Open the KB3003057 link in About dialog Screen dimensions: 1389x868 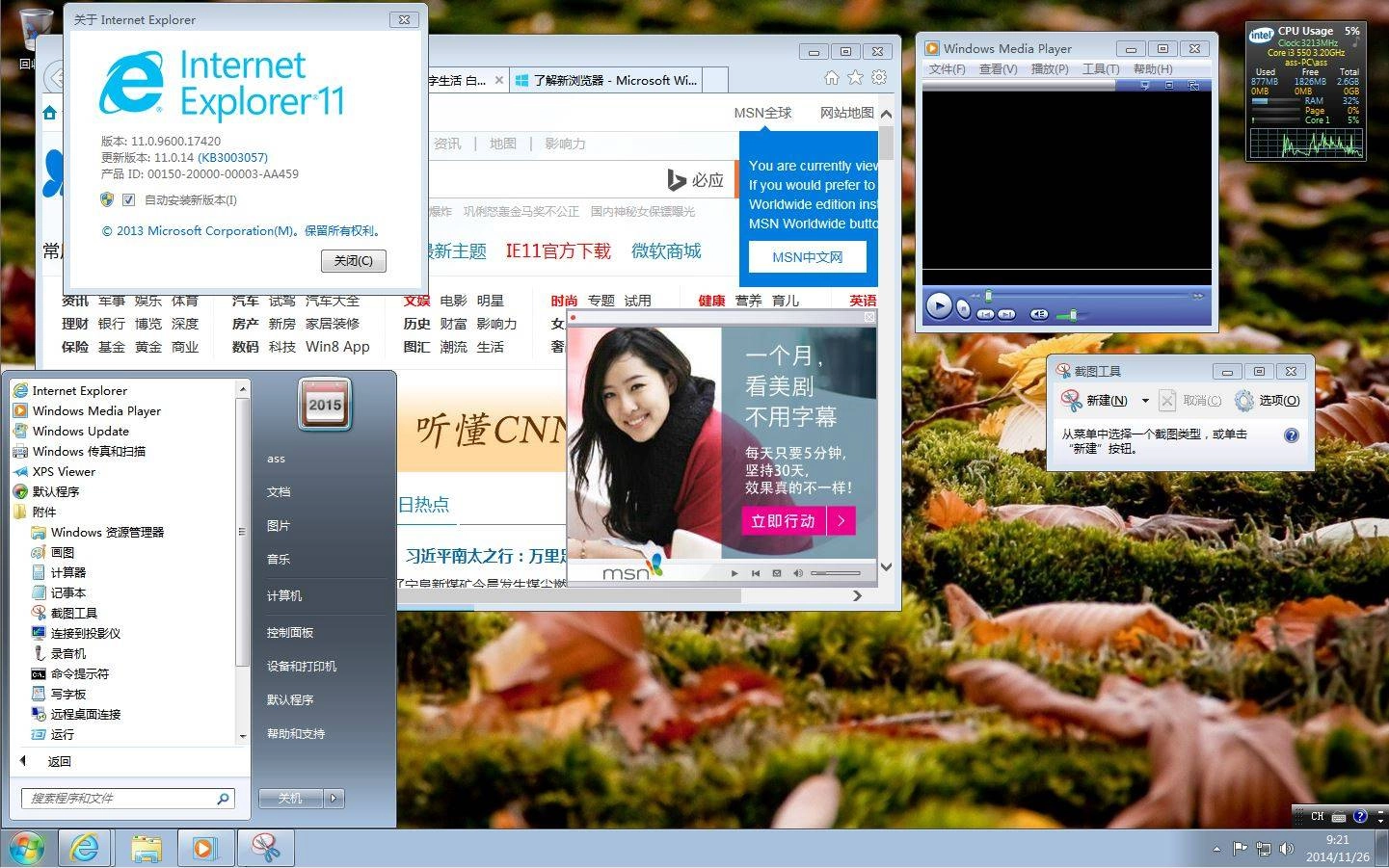(233, 157)
